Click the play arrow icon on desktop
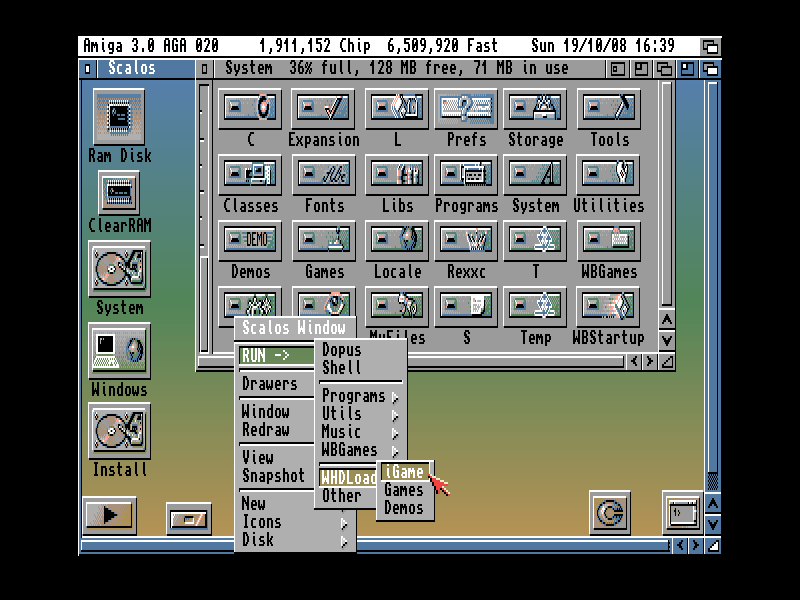The image size is (800, 600). click(x=109, y=515)
